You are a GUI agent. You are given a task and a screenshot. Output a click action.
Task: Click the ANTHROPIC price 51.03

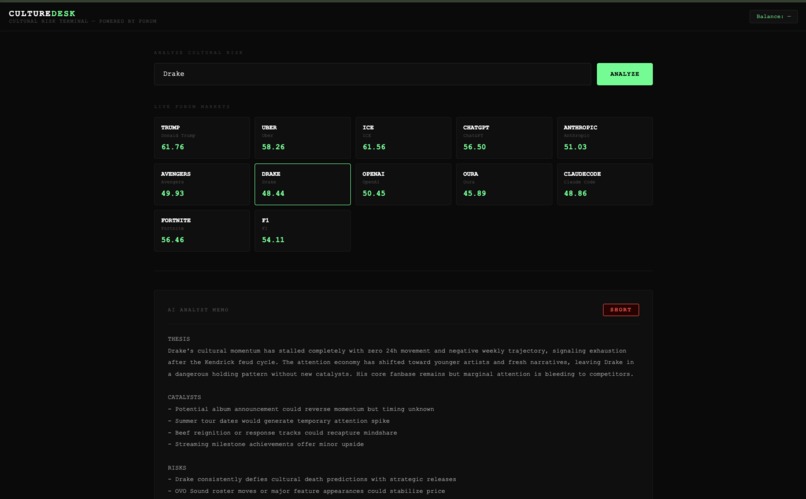575,147
